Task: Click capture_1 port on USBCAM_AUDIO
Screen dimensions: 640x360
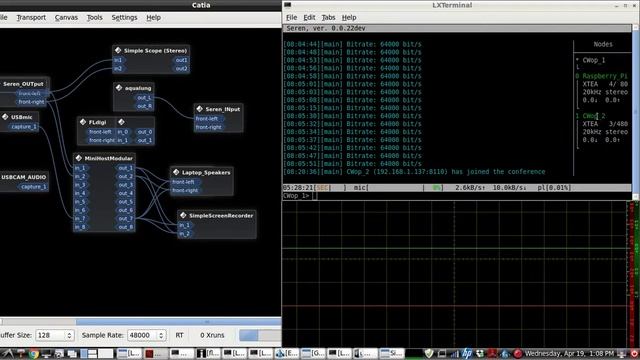Action: click(33, 187)
